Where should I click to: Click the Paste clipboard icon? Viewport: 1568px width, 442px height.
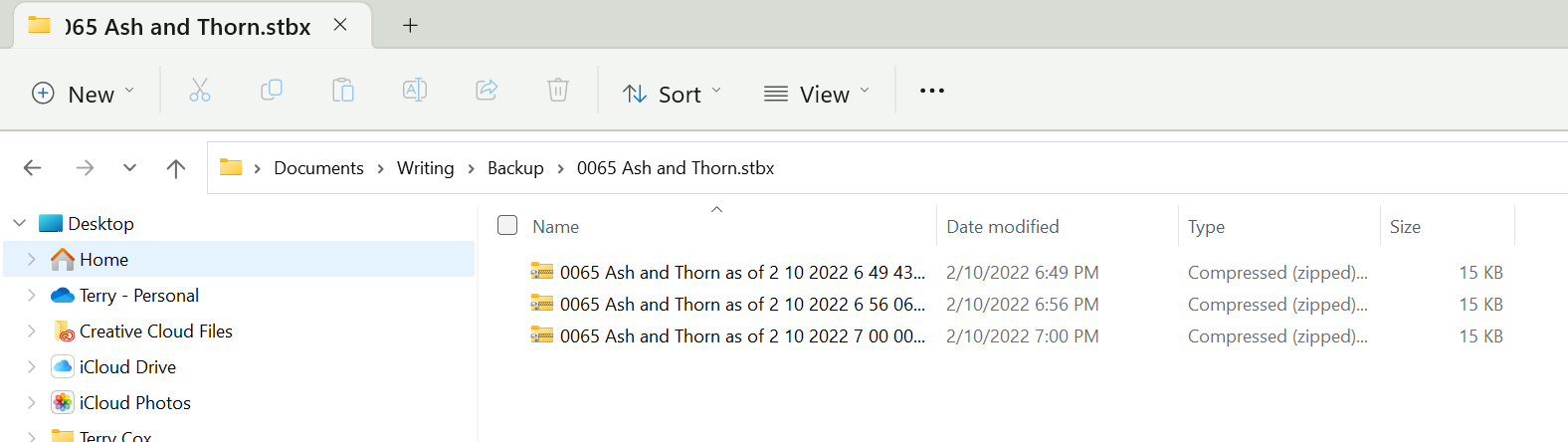(343, 92)
